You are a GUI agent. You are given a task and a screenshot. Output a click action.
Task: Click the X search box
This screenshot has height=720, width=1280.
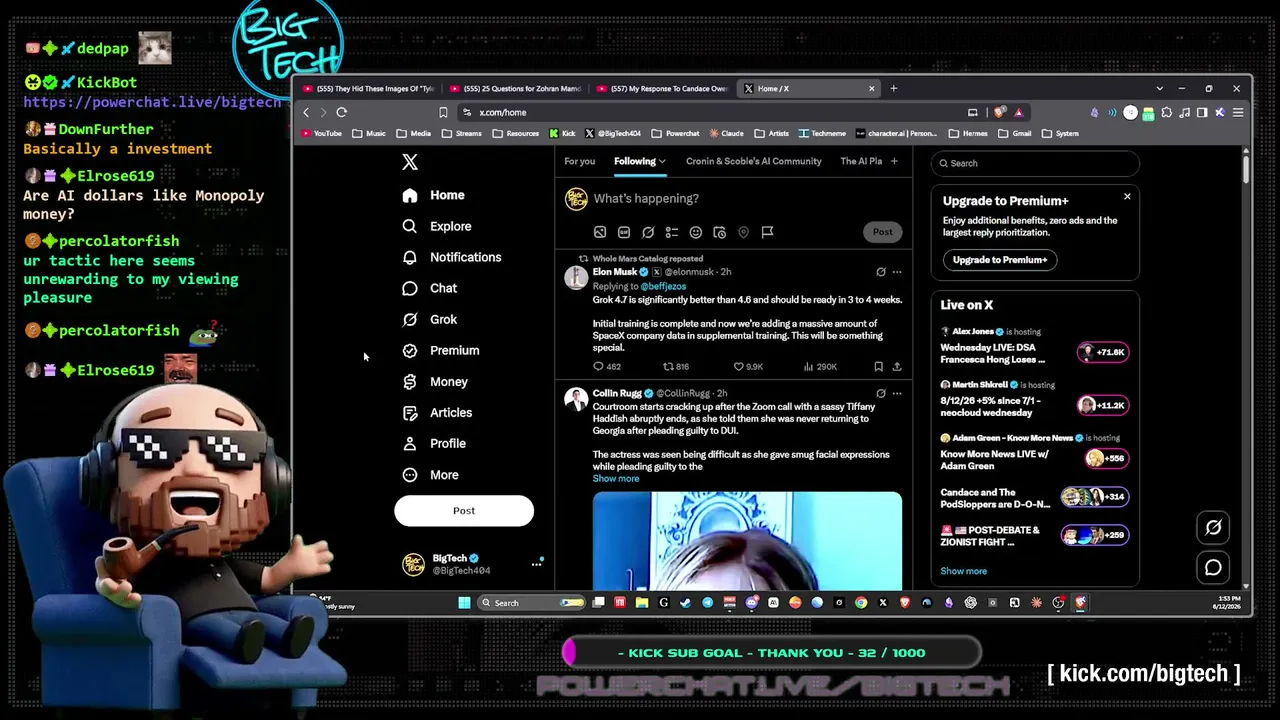[1035, 163]
